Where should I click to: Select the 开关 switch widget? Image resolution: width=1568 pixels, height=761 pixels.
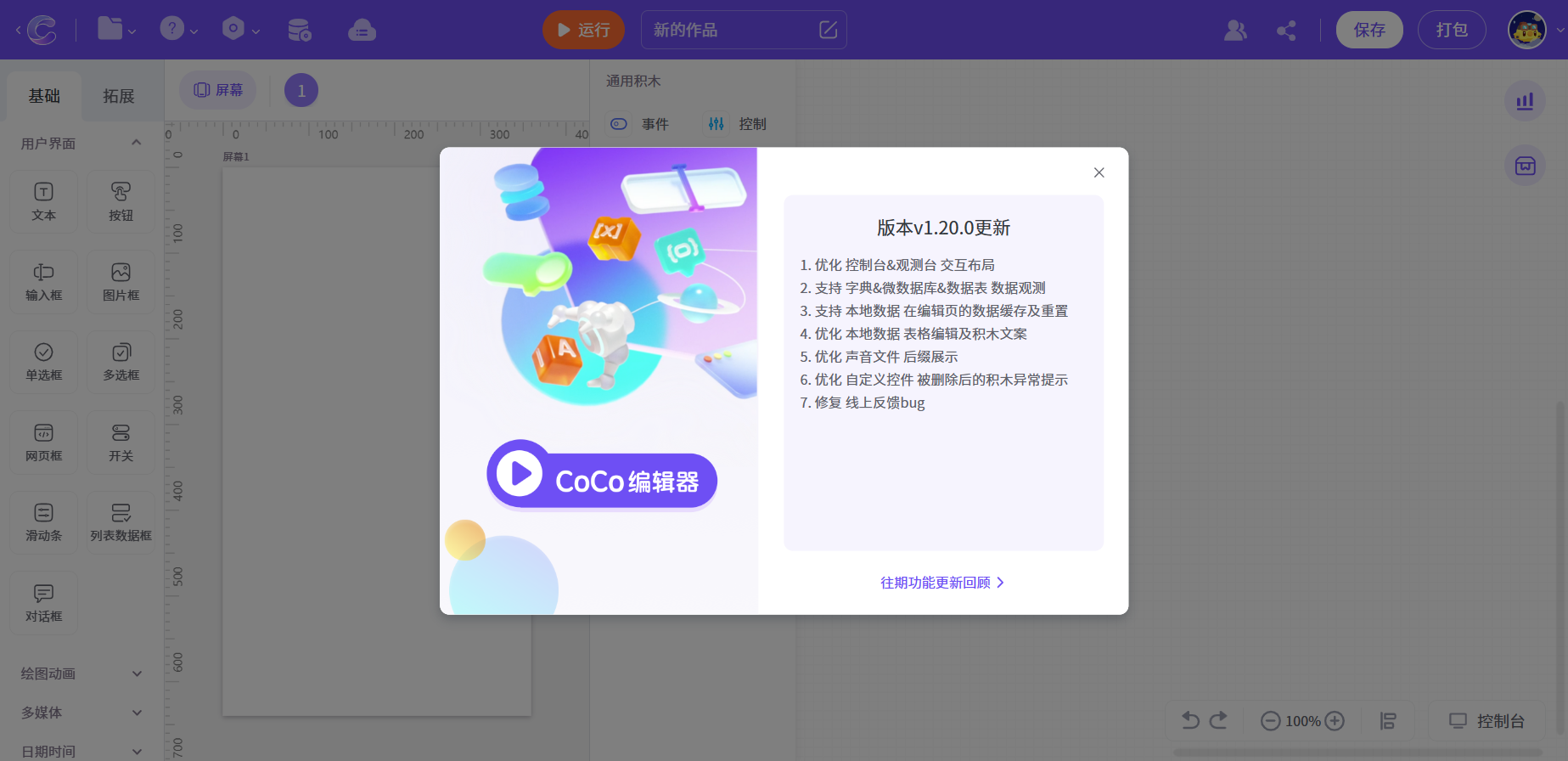pyautogui.click(x=121, y=443)
